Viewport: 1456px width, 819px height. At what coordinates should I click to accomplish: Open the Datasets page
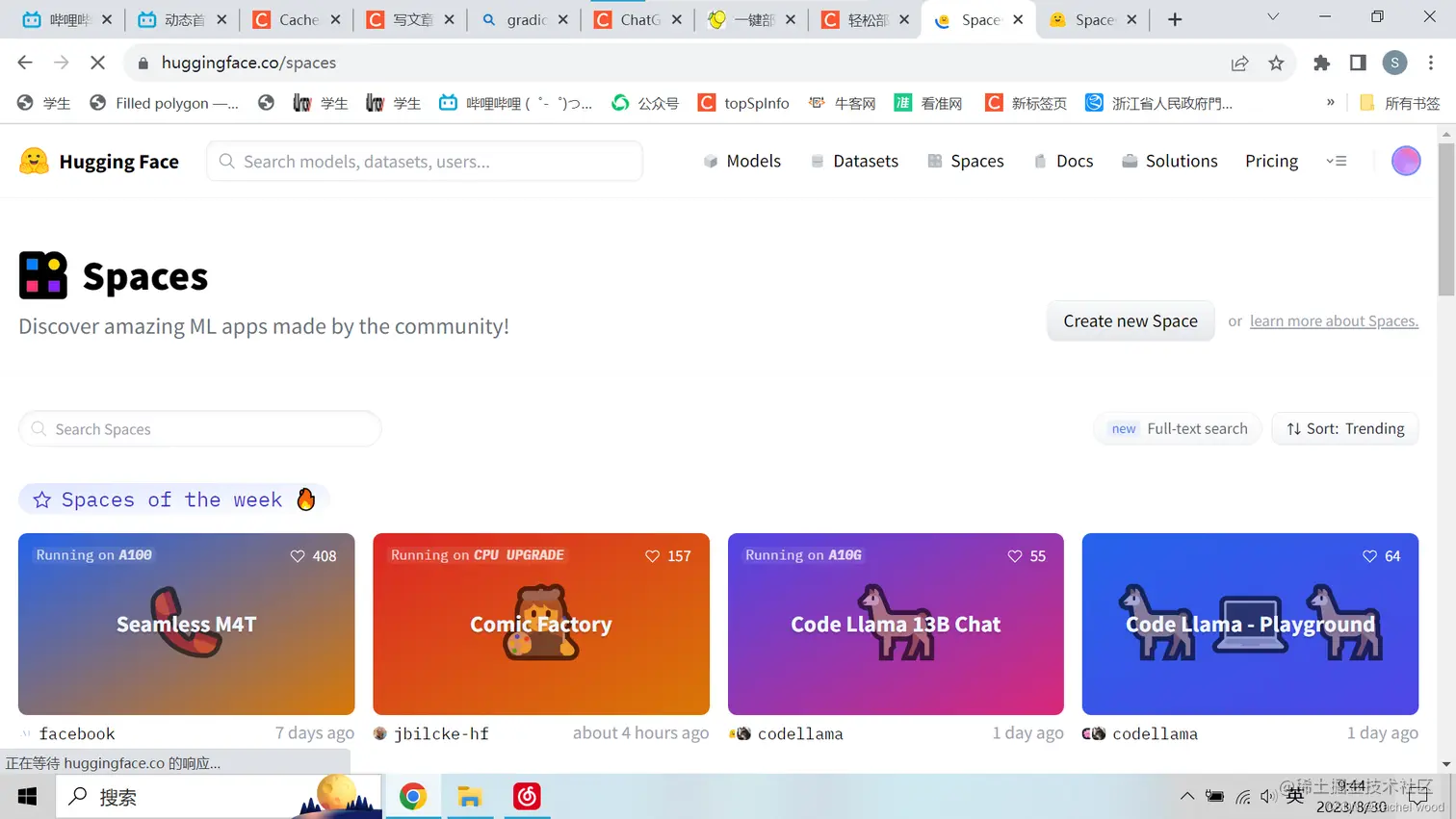tap(854, 161)
